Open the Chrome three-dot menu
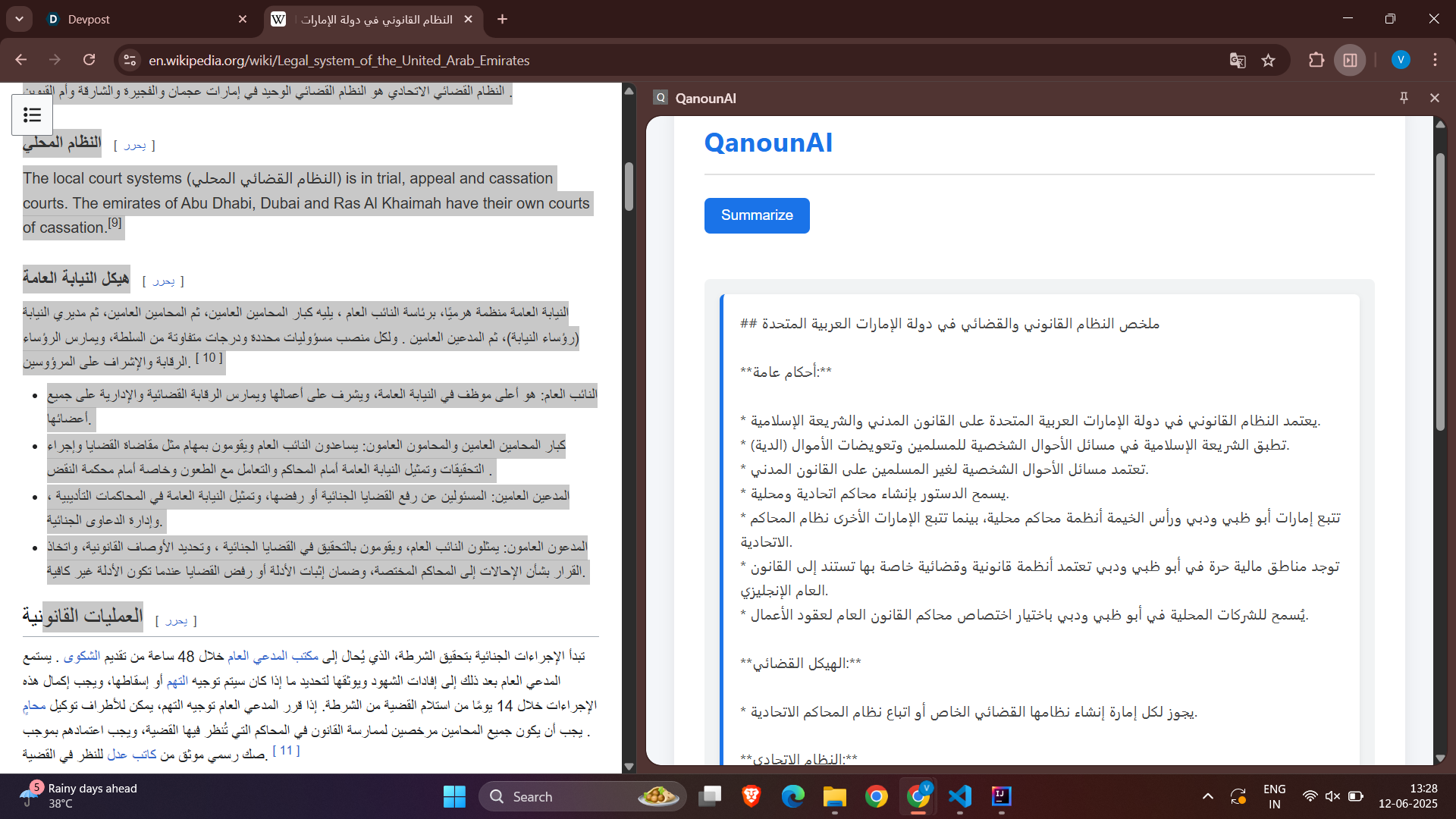 click(x=1435, y=60)
